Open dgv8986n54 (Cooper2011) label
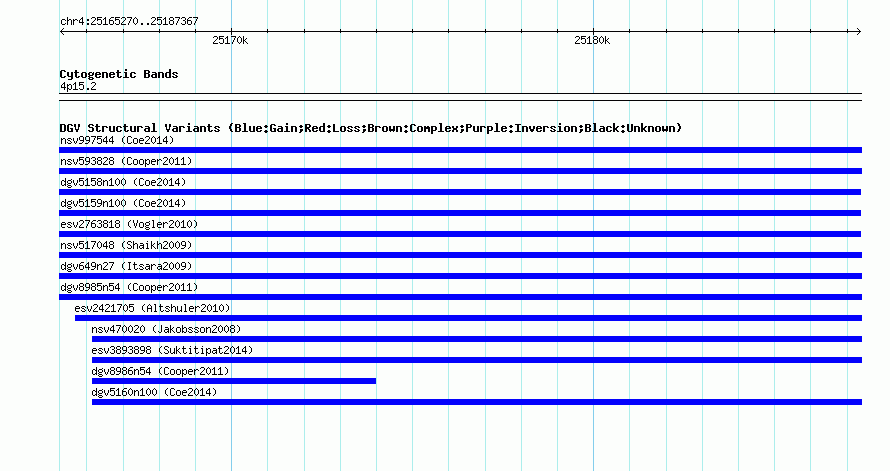This screenshot has height=471, width=890. point(160,371)
